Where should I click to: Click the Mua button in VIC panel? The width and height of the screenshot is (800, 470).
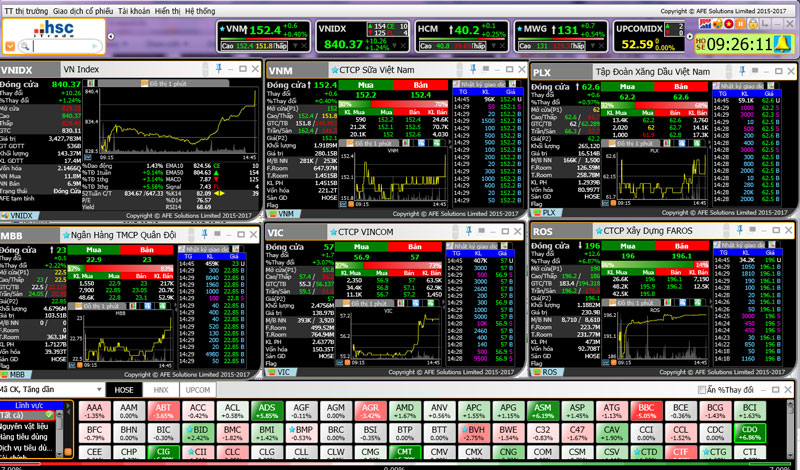[x=361, y=246]
